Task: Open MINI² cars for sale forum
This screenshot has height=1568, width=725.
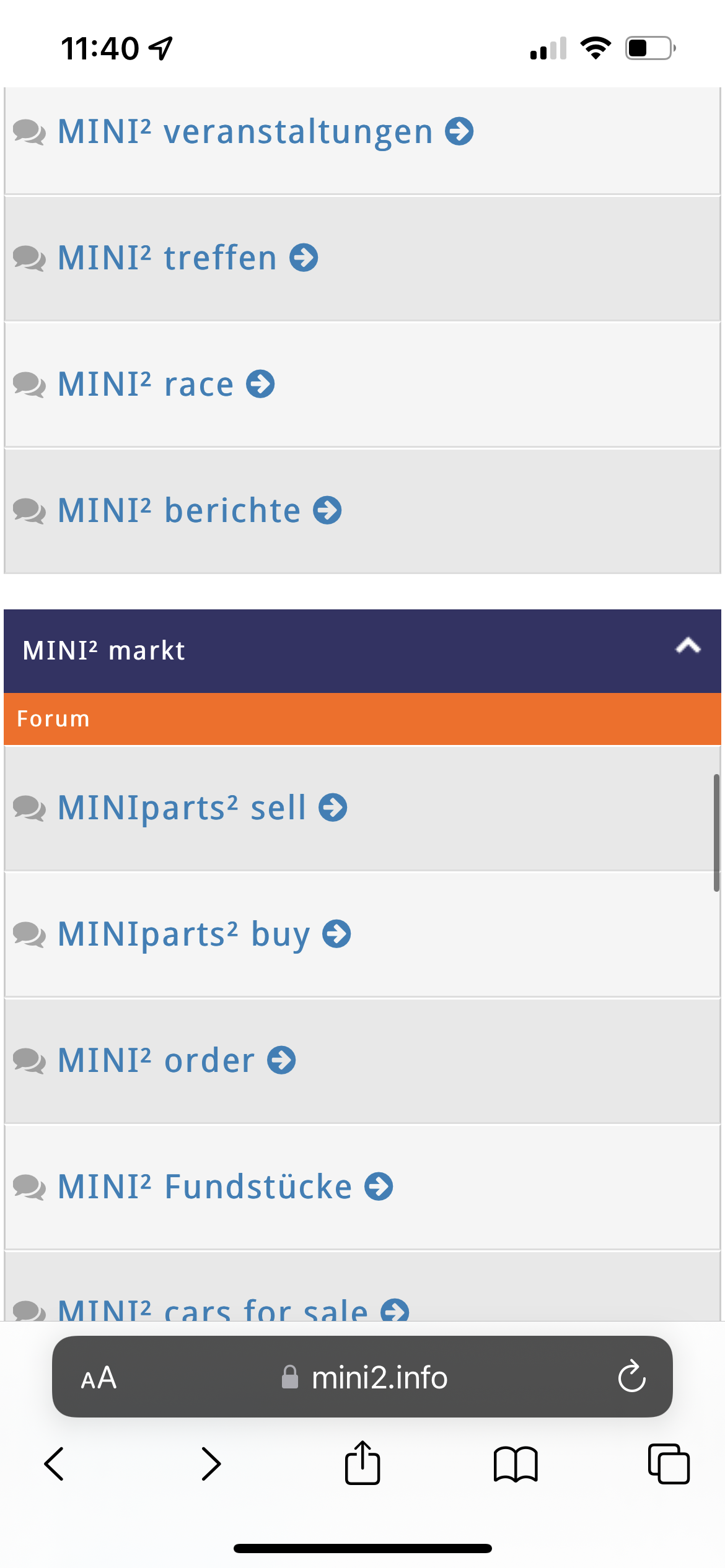Action: pyautogui.click(x=213, y=1309)
